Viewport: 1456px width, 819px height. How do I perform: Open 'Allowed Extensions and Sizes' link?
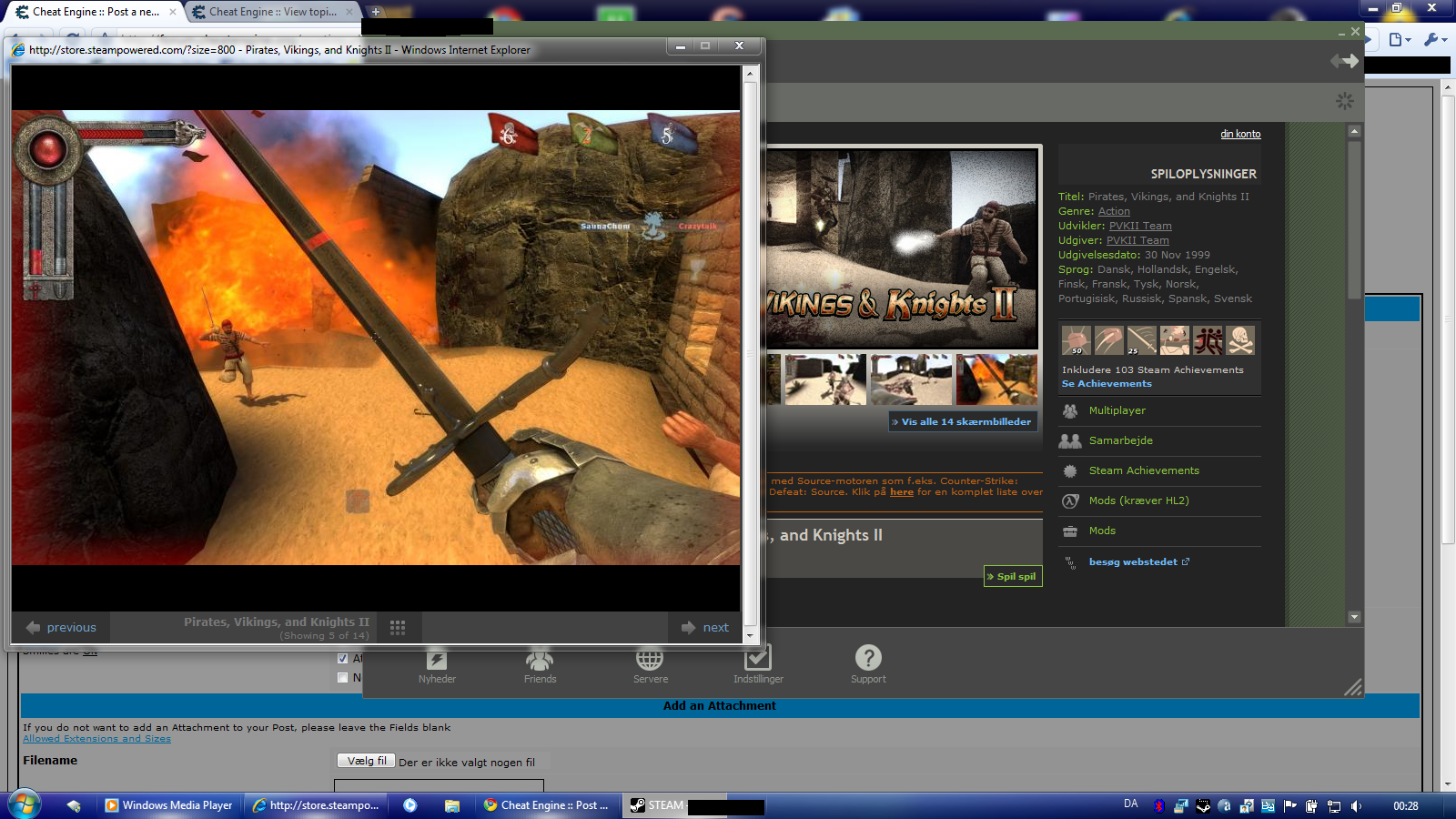tap(96, 739)
